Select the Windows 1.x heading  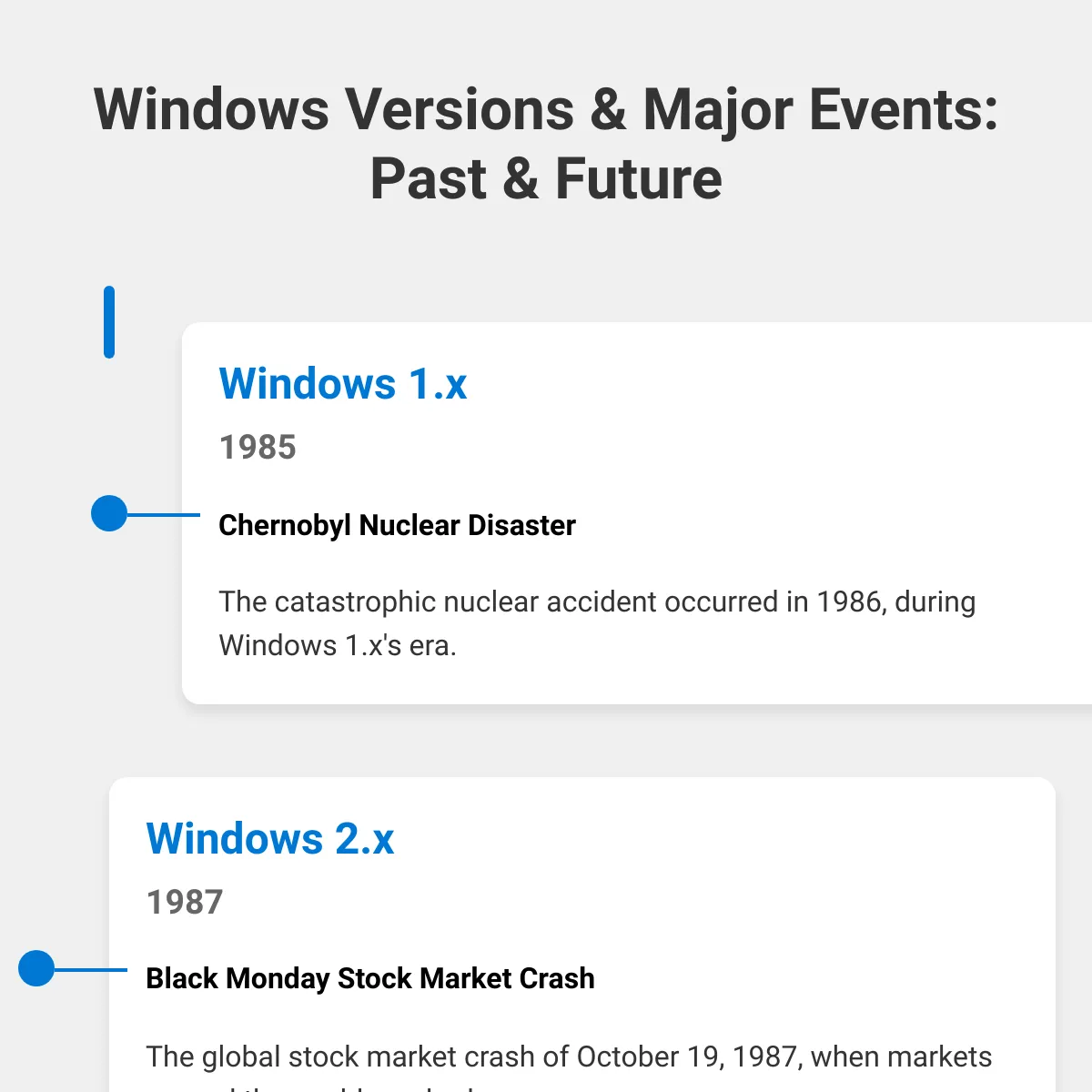343,384
